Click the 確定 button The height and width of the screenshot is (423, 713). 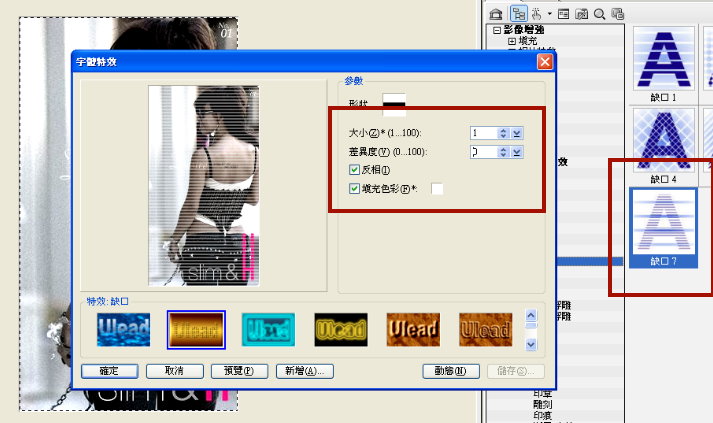coord(110,371)
